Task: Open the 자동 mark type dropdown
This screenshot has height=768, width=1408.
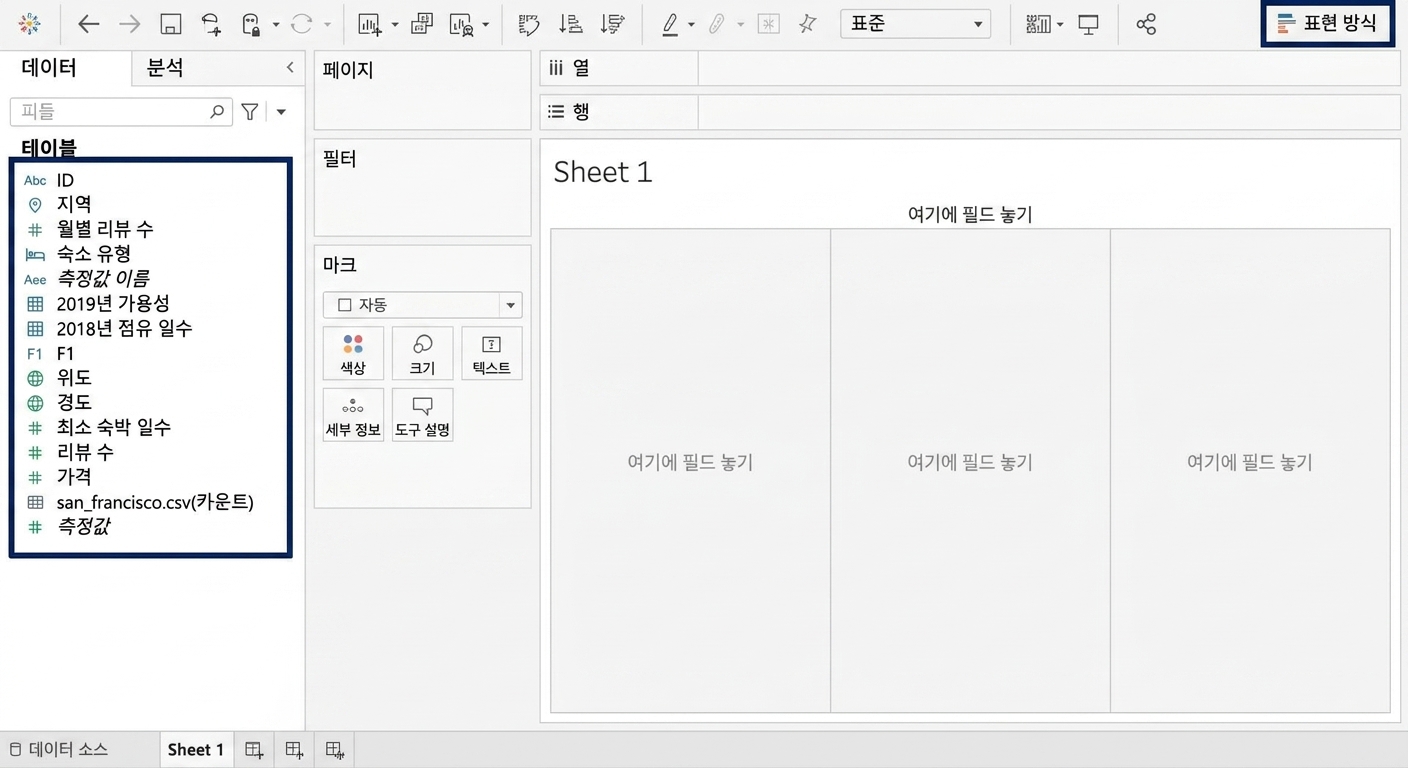Action: click(x=422, y=305)
